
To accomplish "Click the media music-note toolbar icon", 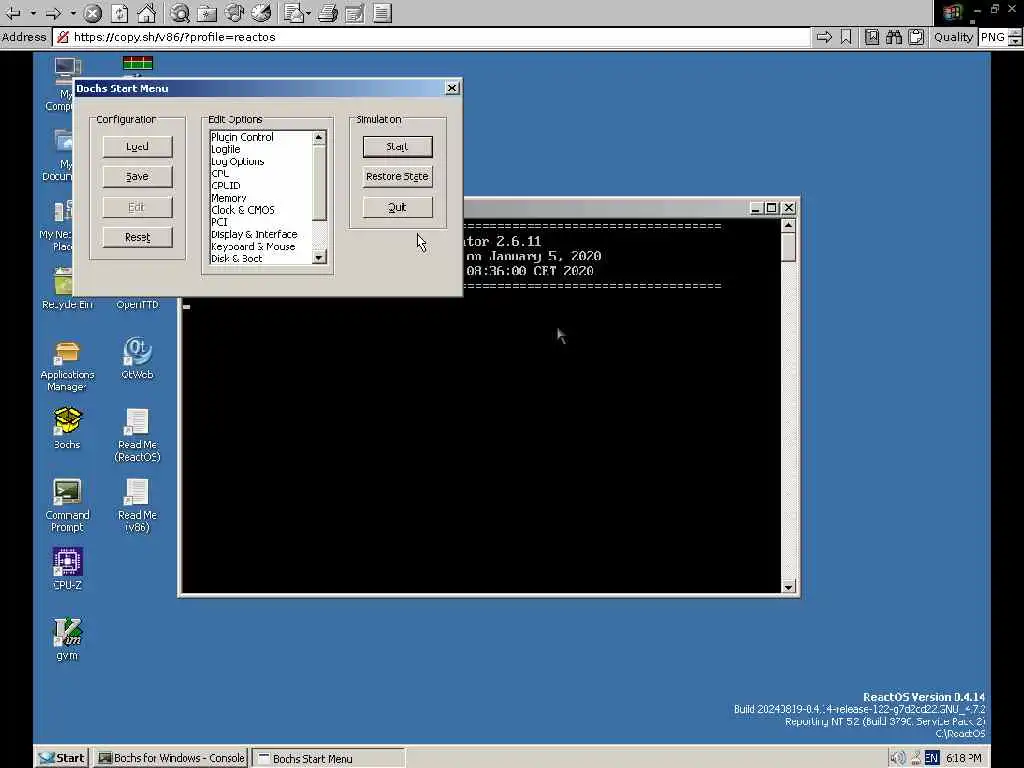I will point(234,12).
